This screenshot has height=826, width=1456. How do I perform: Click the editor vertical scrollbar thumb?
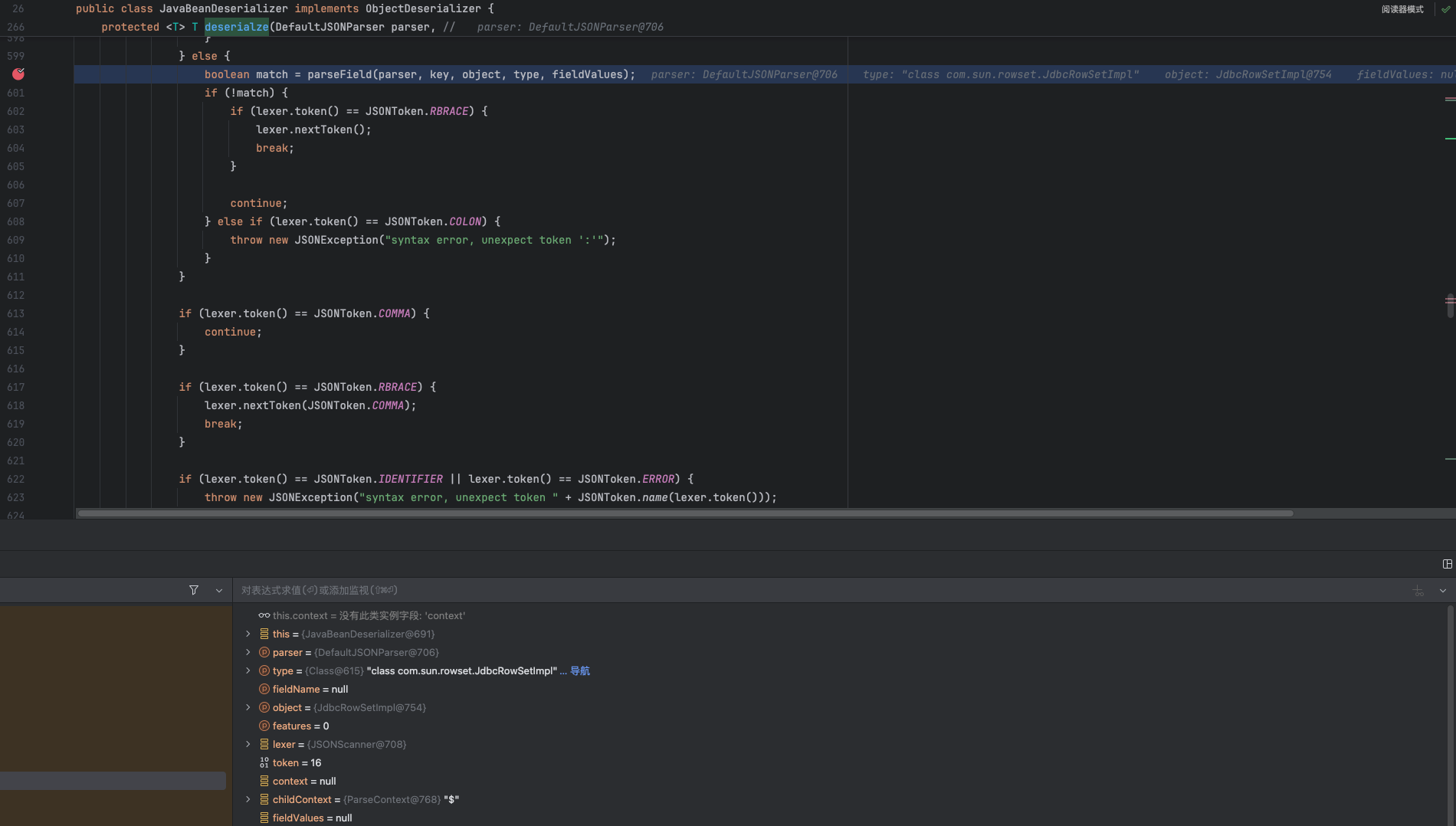pyautogui.click(x=1450, y=305)
